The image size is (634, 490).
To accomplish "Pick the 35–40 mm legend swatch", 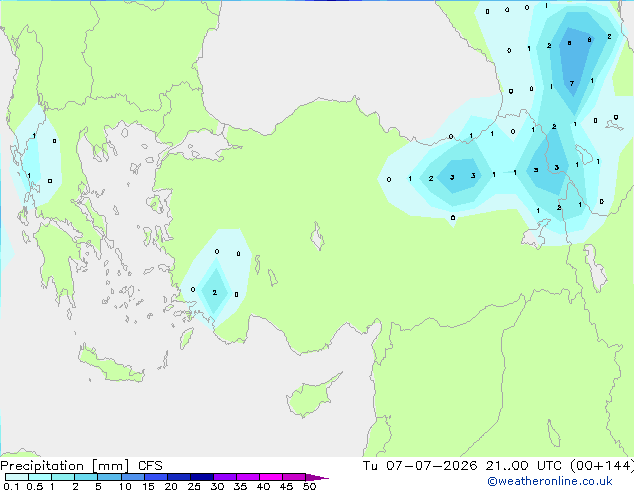I will click(247, 477).
